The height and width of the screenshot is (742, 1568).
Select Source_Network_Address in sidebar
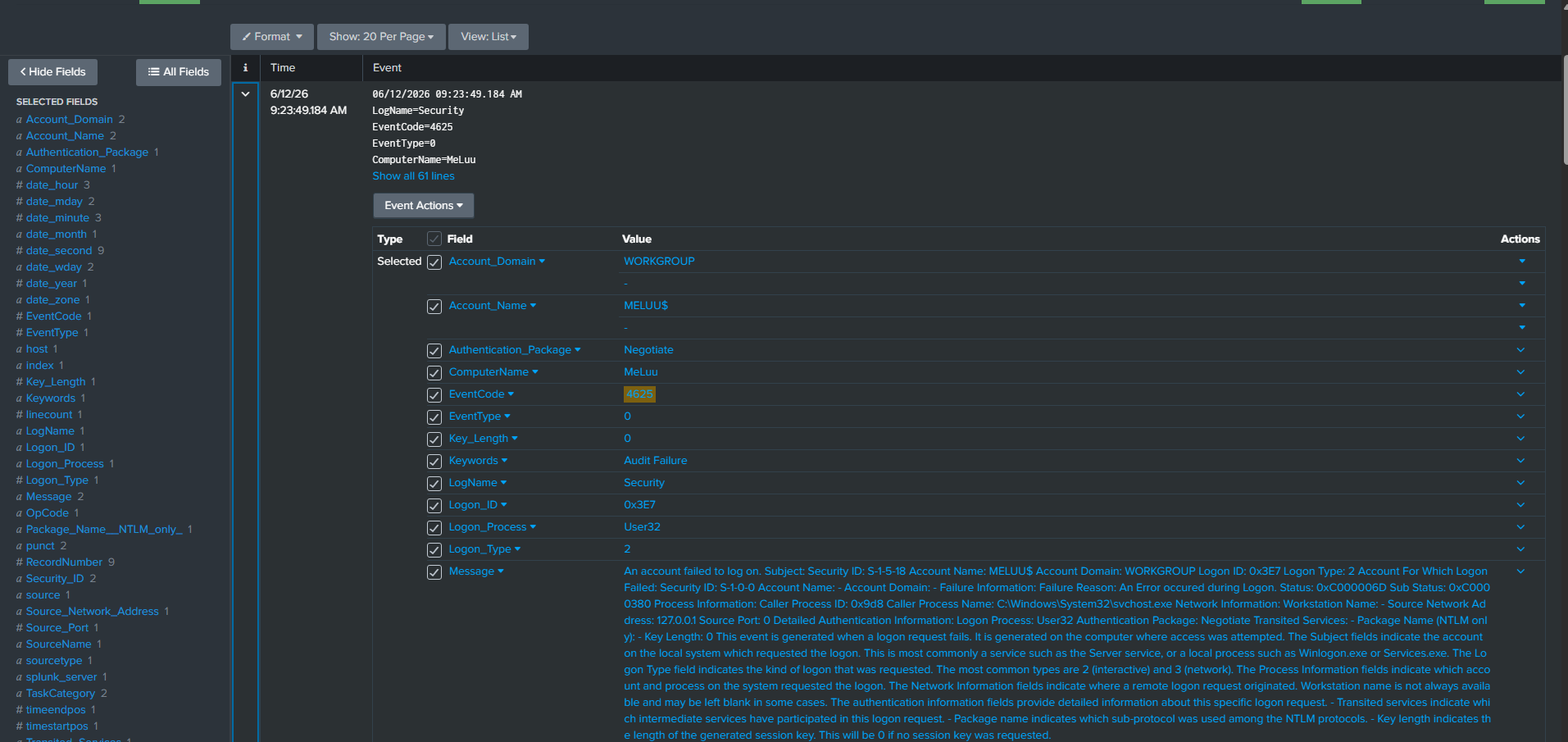point(93,612)
